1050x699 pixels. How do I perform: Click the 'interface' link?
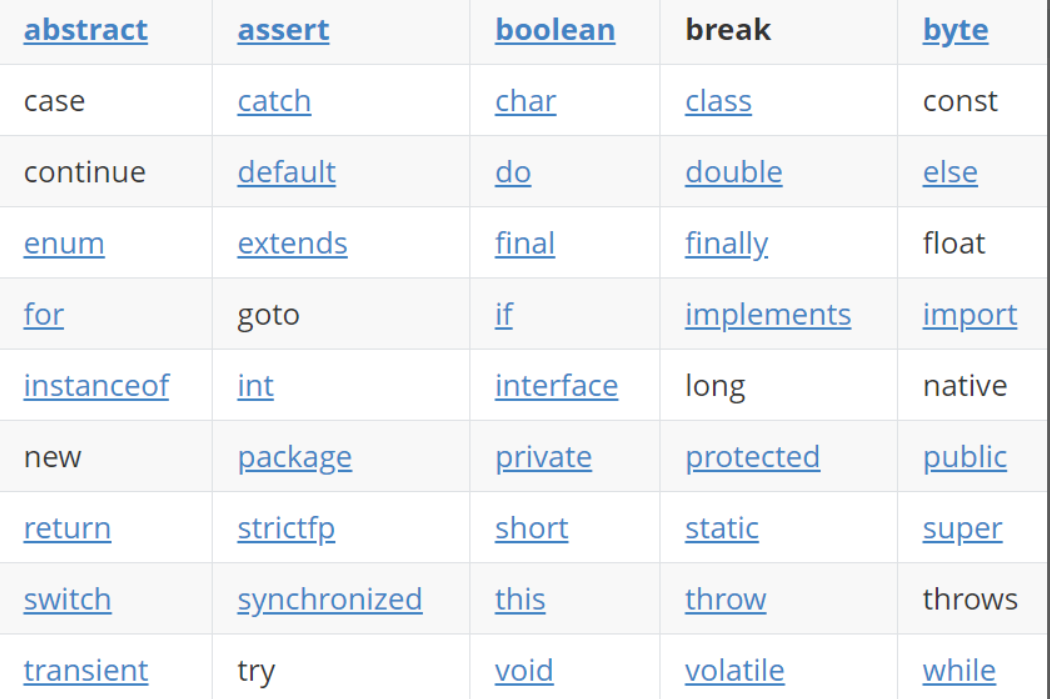click(x=556, y=385)
